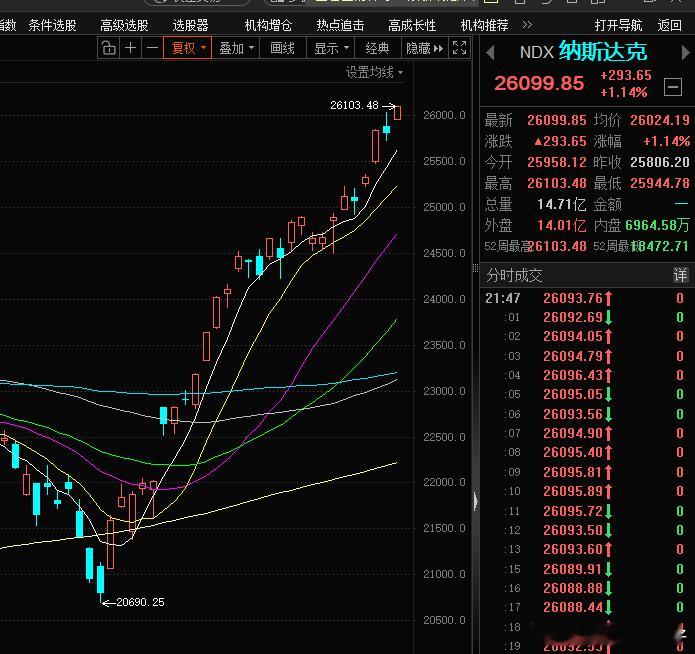The width and height of the screenshot is (695, 654).
Task: Open the 叠加 dropdown
Action: tap(236, 47)
